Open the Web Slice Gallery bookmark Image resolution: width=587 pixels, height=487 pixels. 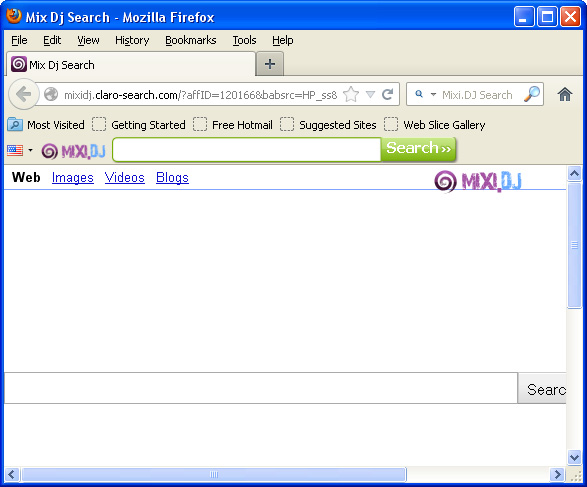pos(435,125)
